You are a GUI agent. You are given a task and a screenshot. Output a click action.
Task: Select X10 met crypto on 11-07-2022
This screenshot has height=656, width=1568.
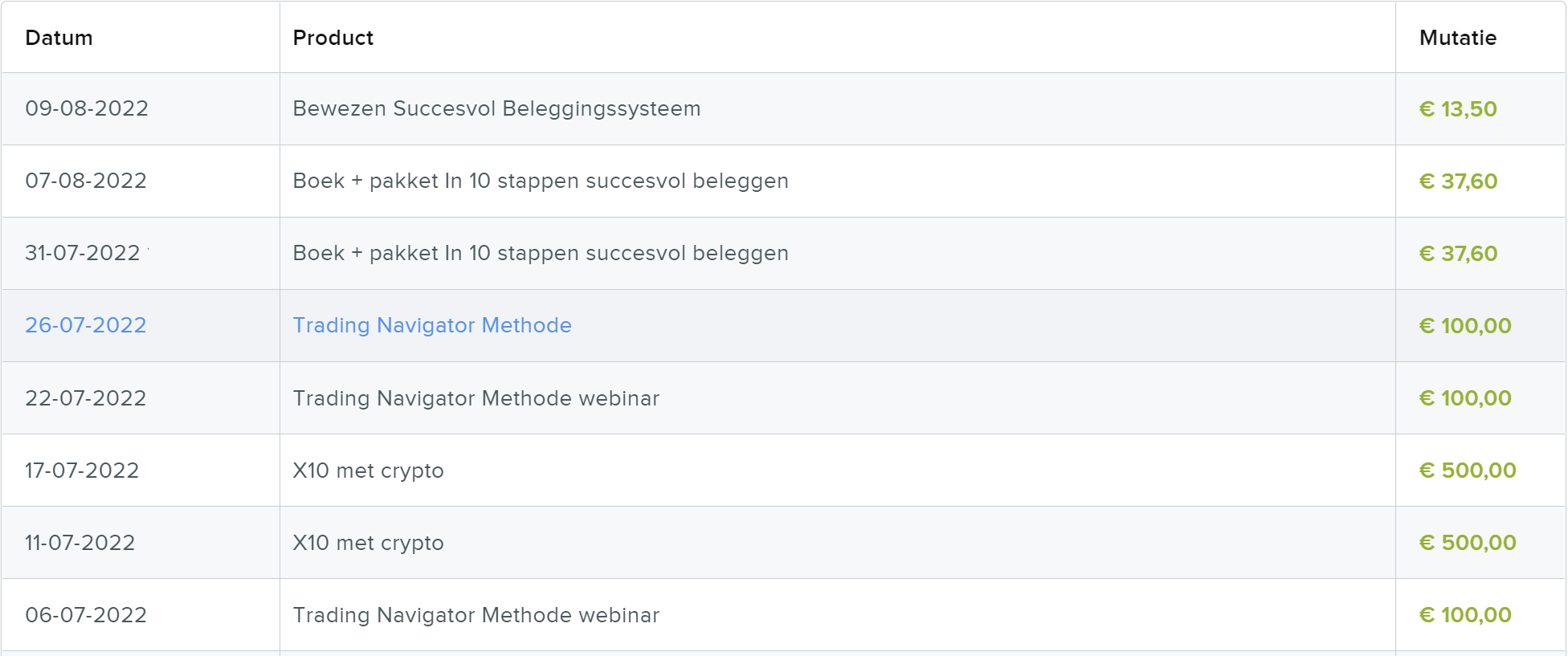point(368,543)
